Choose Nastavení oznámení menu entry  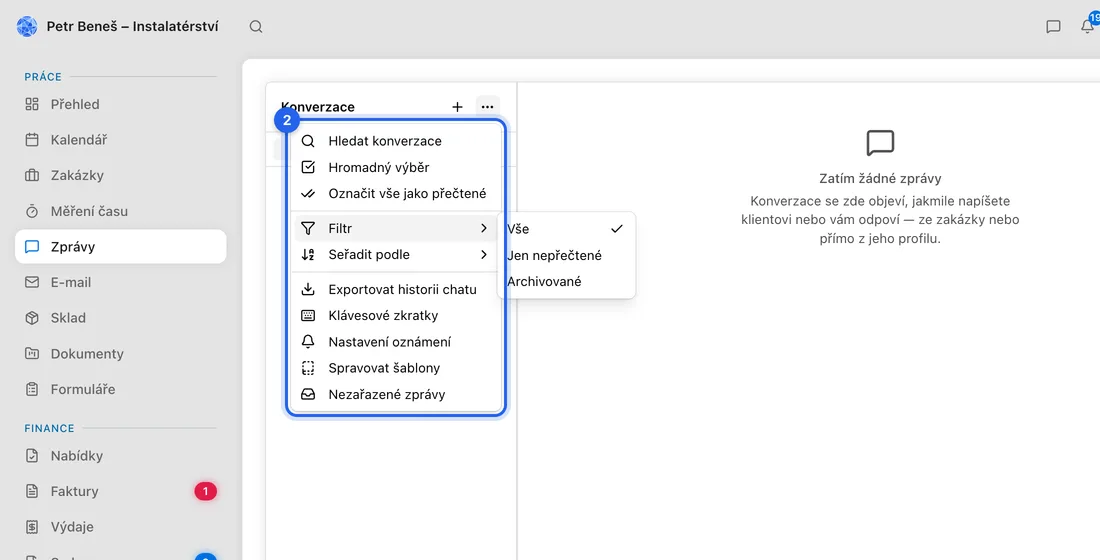click(x=396, y=342)
